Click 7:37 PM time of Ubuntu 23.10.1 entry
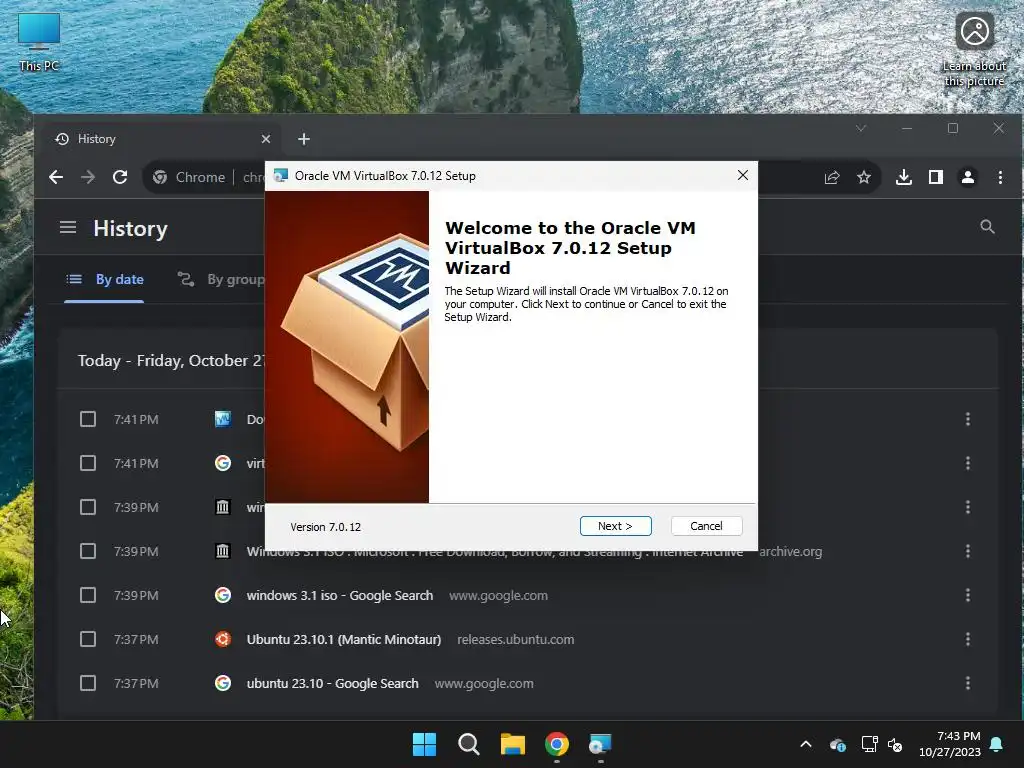This screenshot has height=768, width=1024. point(136,639)
